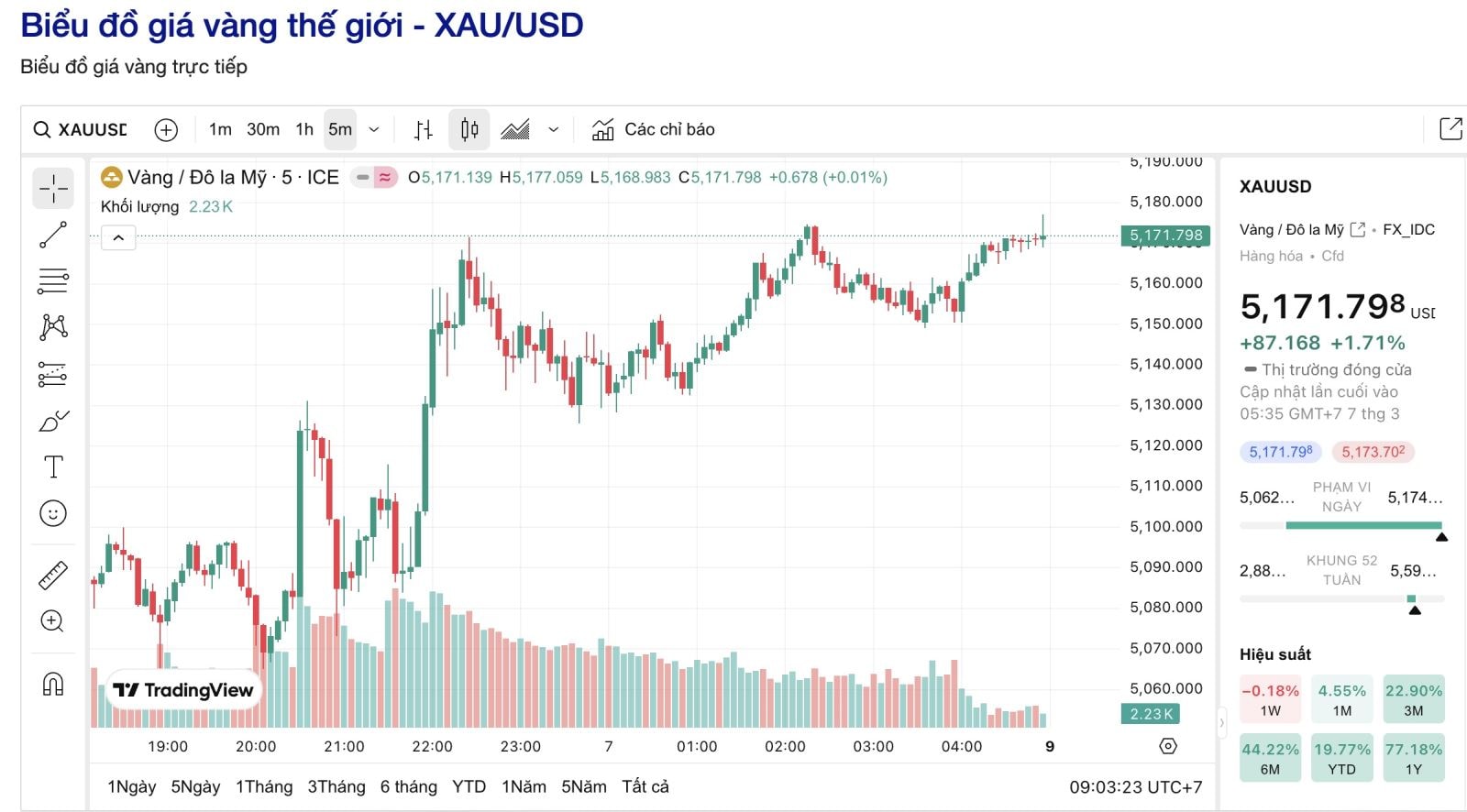The image size is (1467, 812).
Task: Click the add symbol plus icon
Action: coord(166,130)
